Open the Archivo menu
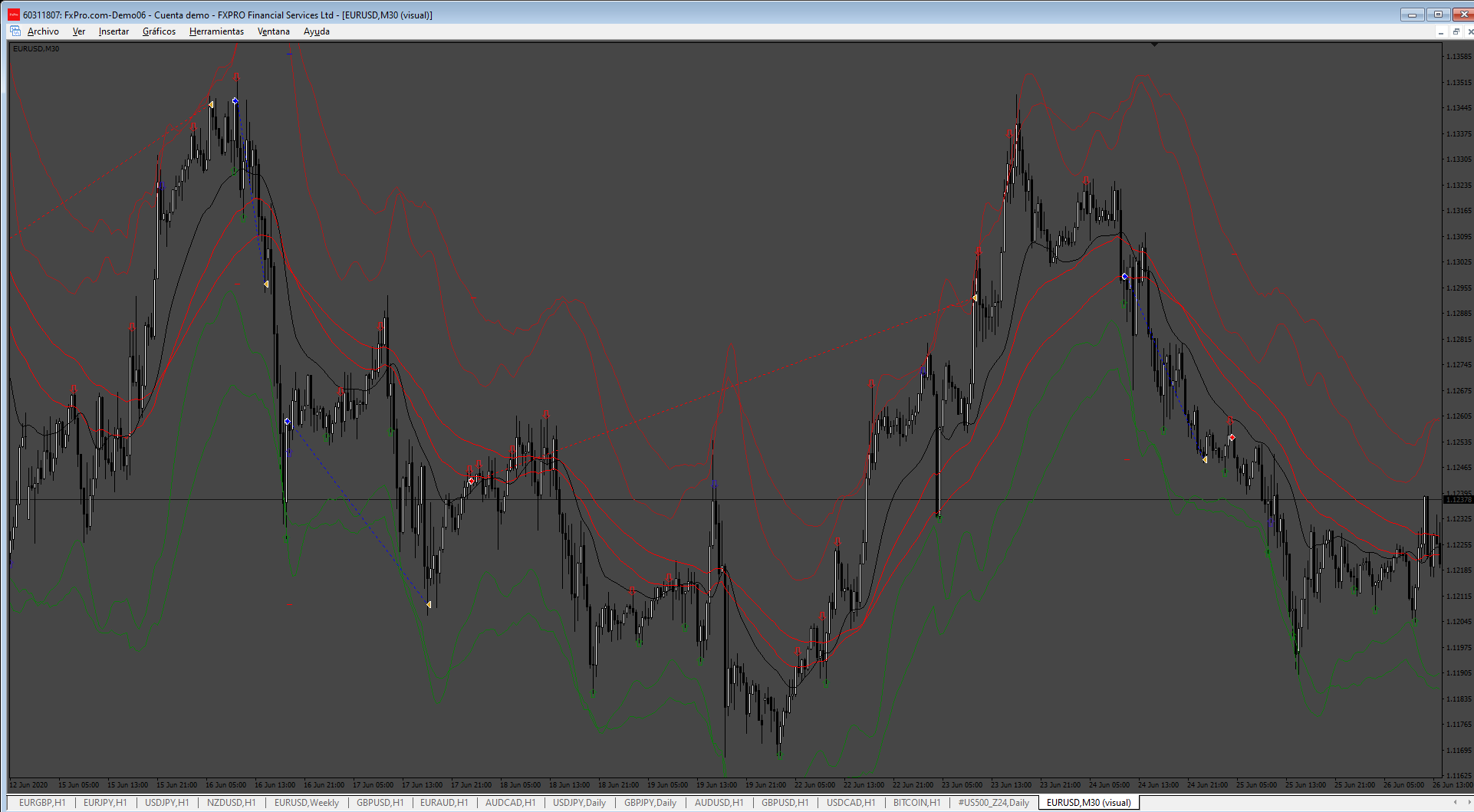 coord(43,31)
